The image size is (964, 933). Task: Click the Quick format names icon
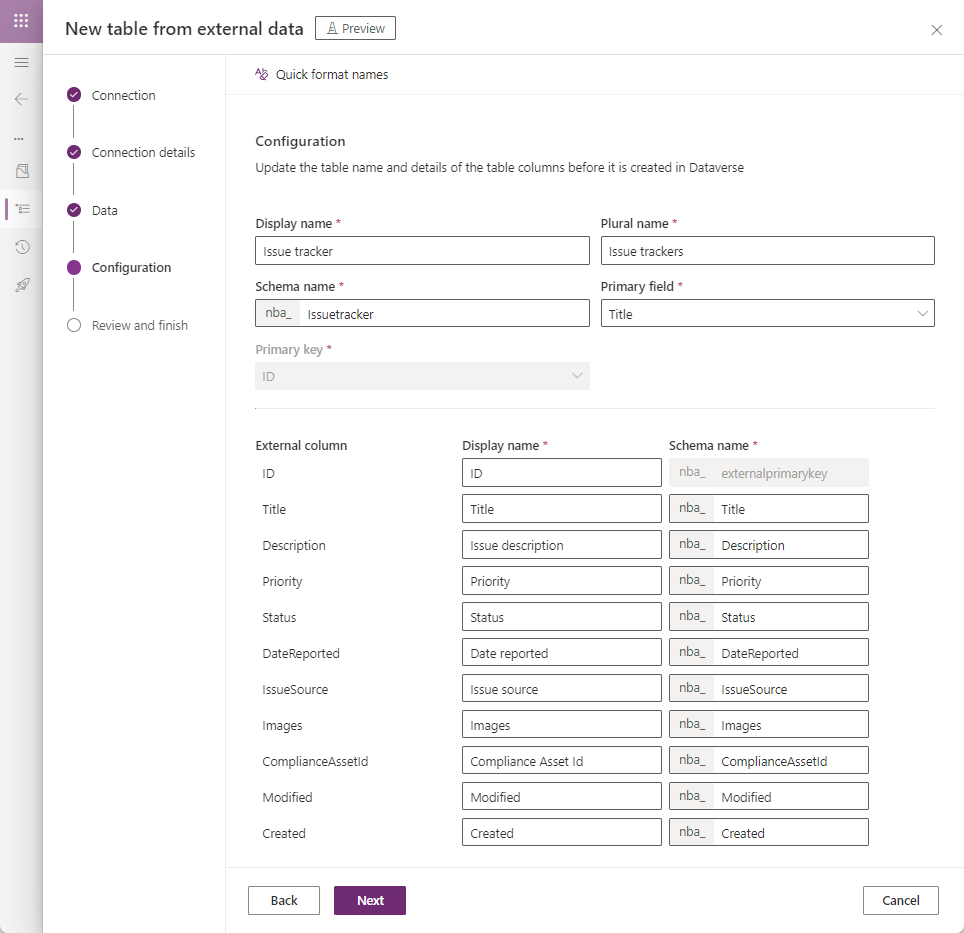pos(262,74)
